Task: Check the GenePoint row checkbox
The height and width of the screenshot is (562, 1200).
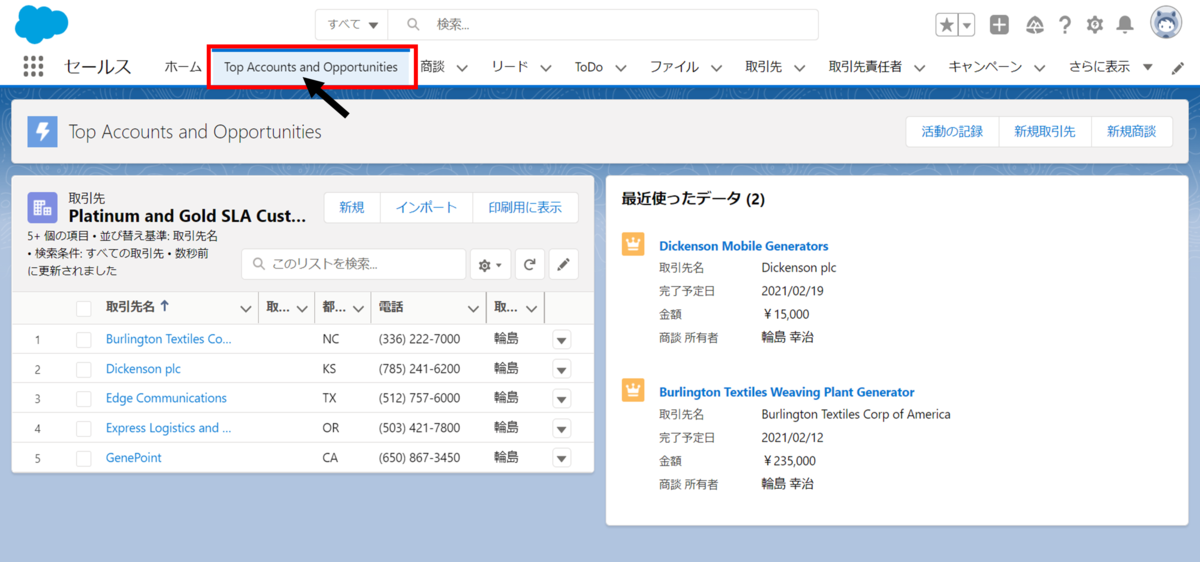Action: (84, 458)
